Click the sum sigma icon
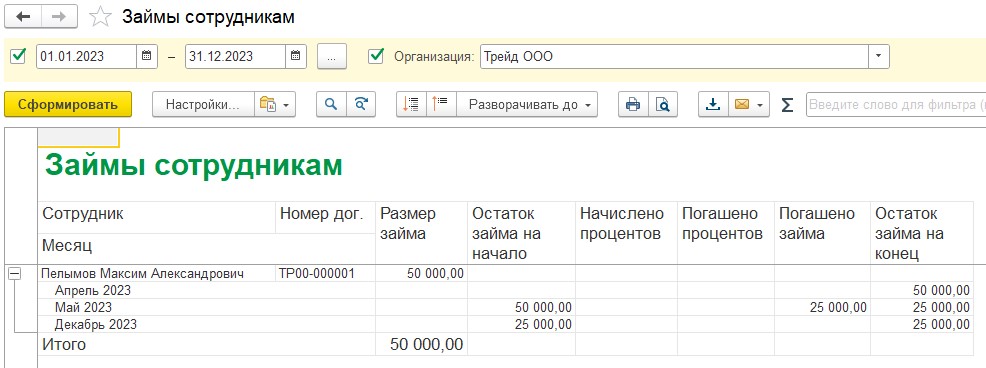The image size is (986, 368). [787, 104]
